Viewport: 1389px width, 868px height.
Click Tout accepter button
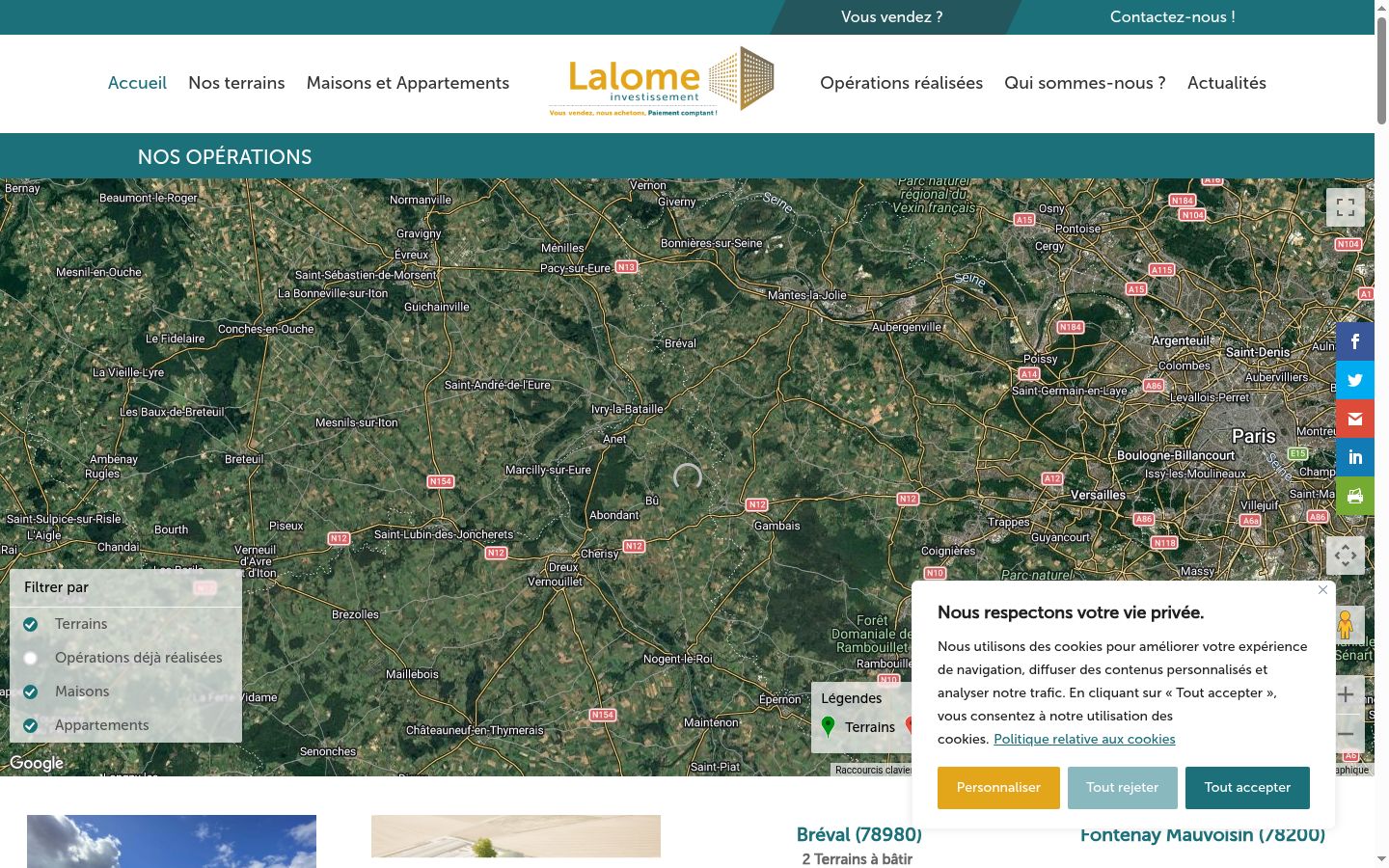tap(1247, 788)
